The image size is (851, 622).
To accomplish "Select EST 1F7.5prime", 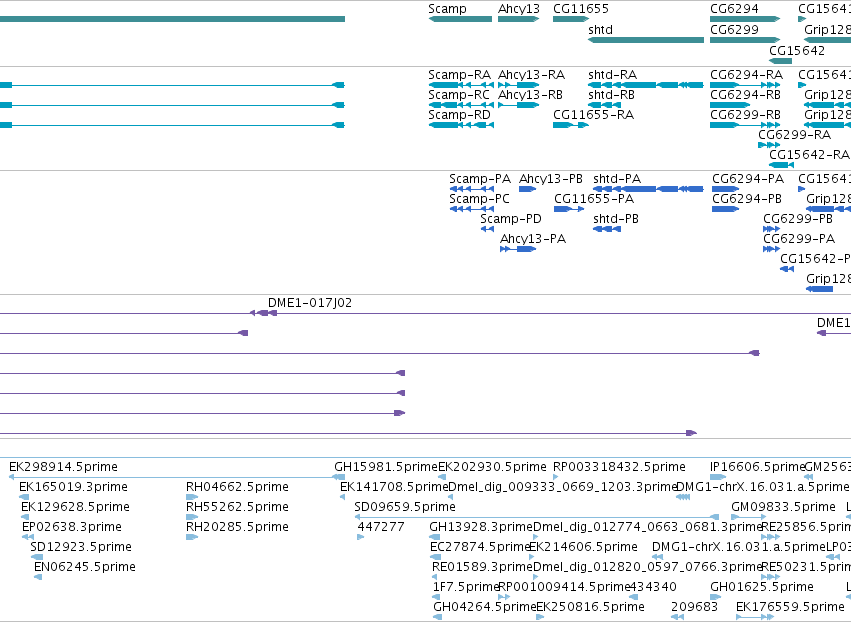I will [x=436, y=597].
